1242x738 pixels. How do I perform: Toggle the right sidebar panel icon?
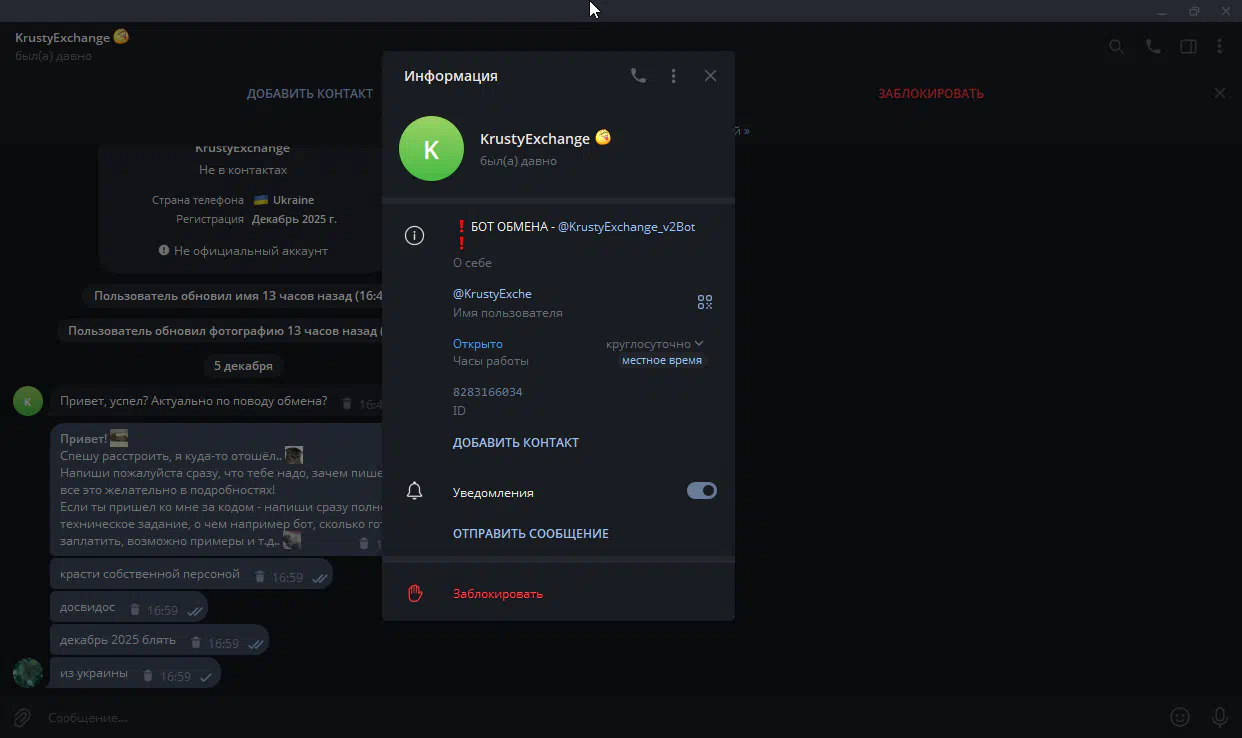[x=1188, y=46]
